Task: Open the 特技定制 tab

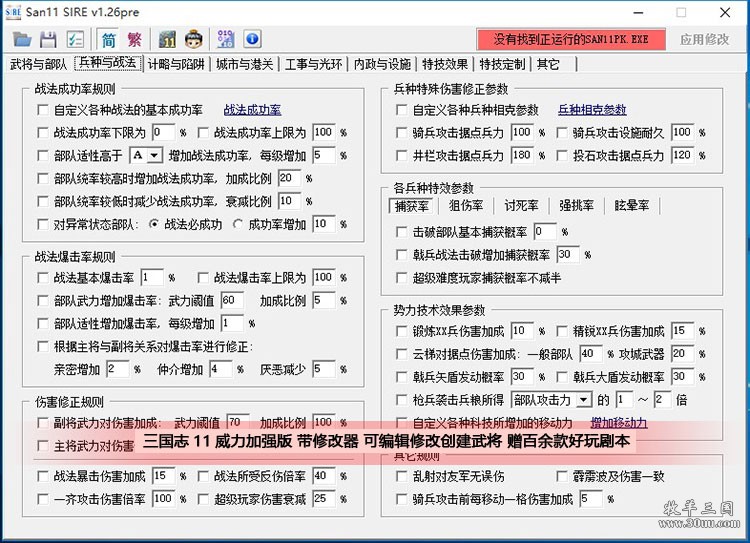Action: coord(502,64)
